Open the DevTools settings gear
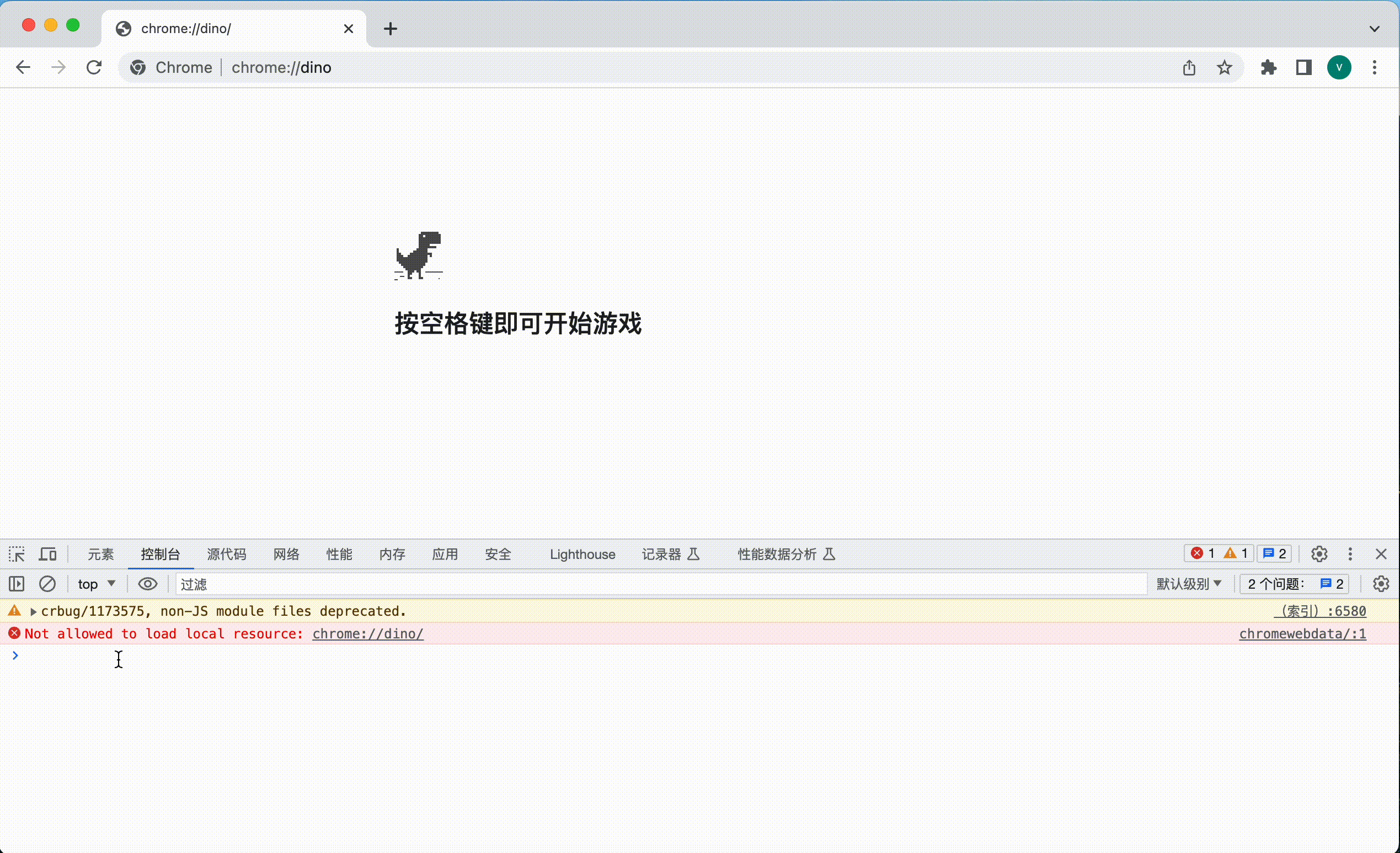The width and height of the screenshot is (1400, 853). point(1319,554)
